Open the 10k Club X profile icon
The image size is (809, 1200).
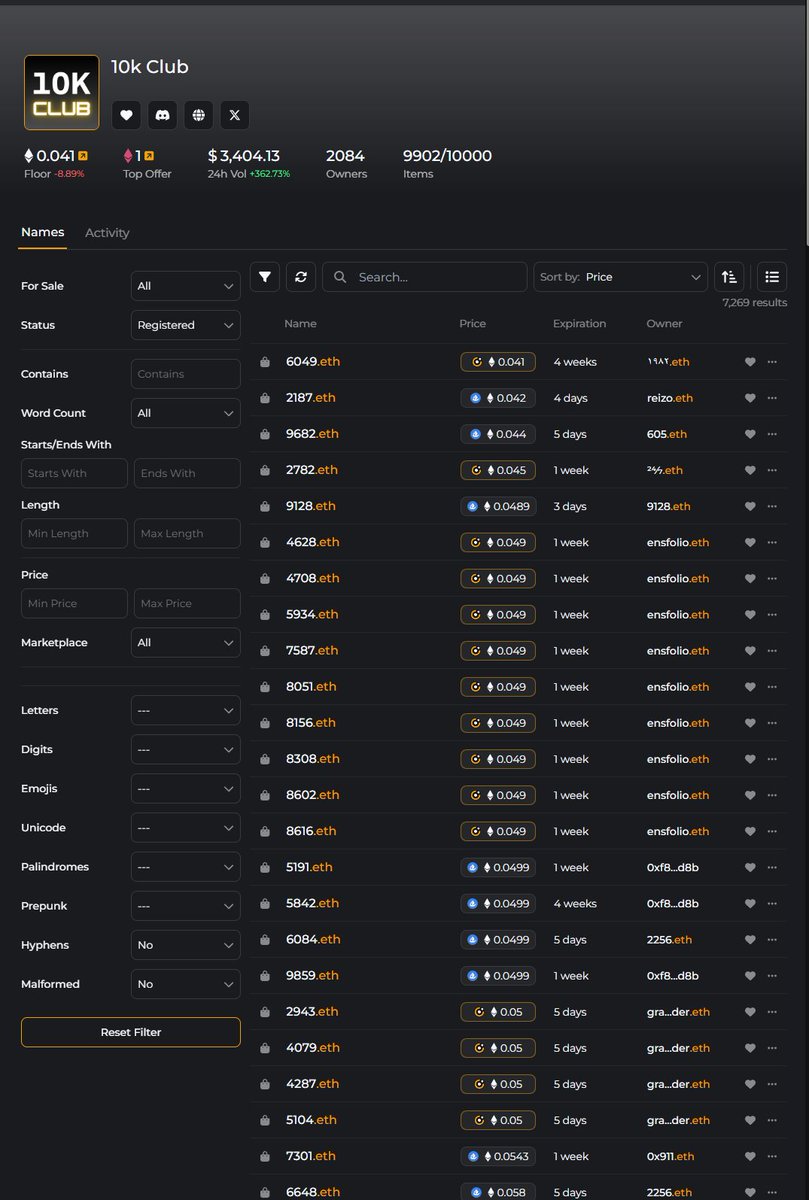point(234,115)
